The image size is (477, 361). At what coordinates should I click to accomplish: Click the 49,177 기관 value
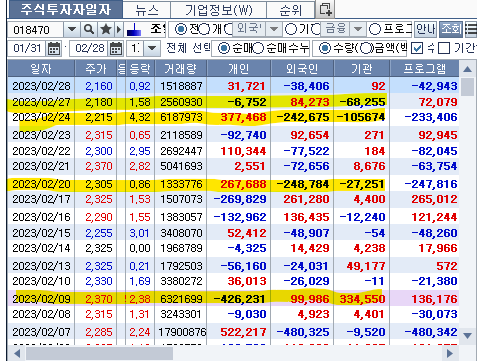366,266
